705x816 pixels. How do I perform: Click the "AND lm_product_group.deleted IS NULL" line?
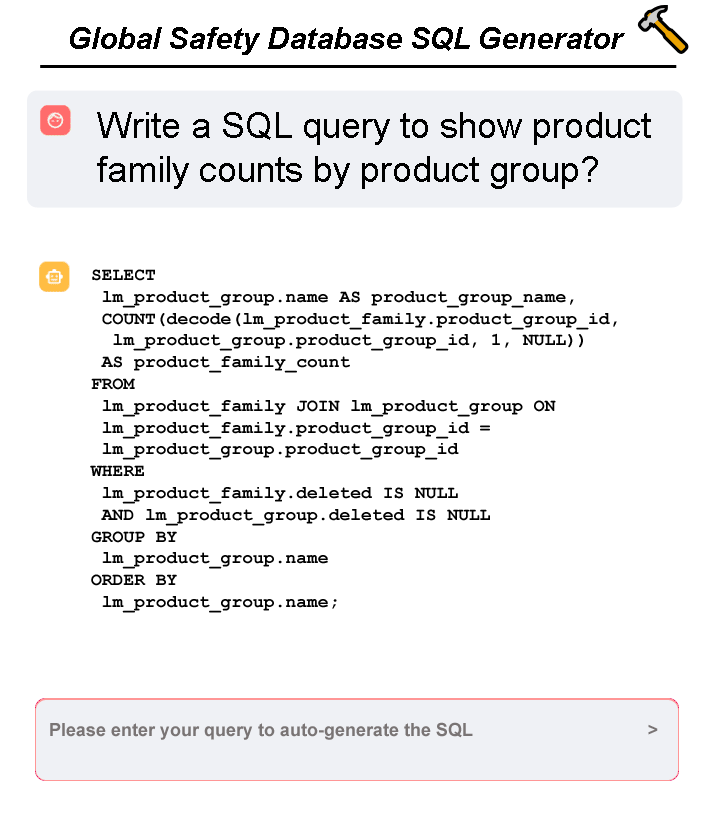pyautogui.click(x=296, y=515)
